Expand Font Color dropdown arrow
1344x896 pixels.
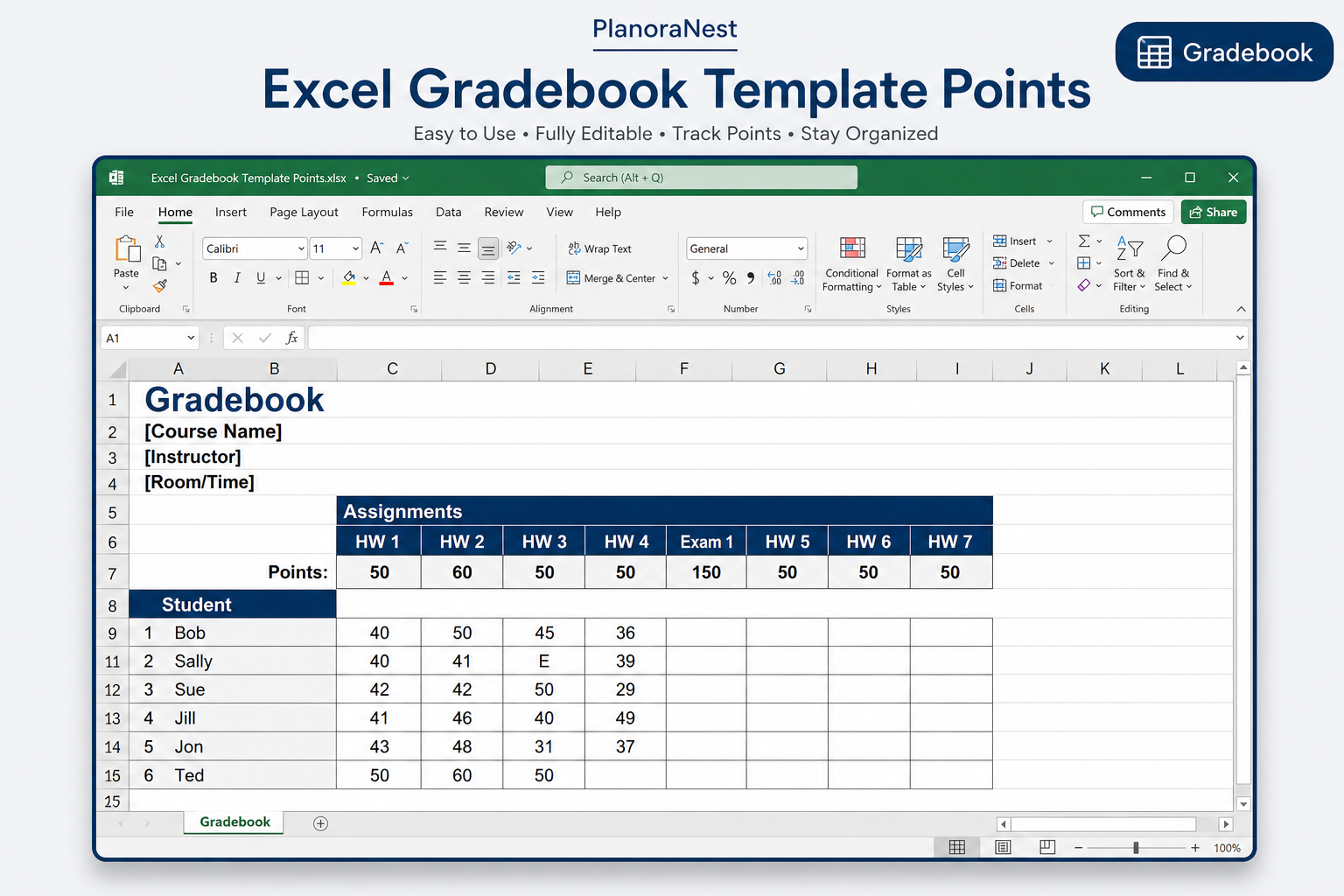[x=404, y=278]
